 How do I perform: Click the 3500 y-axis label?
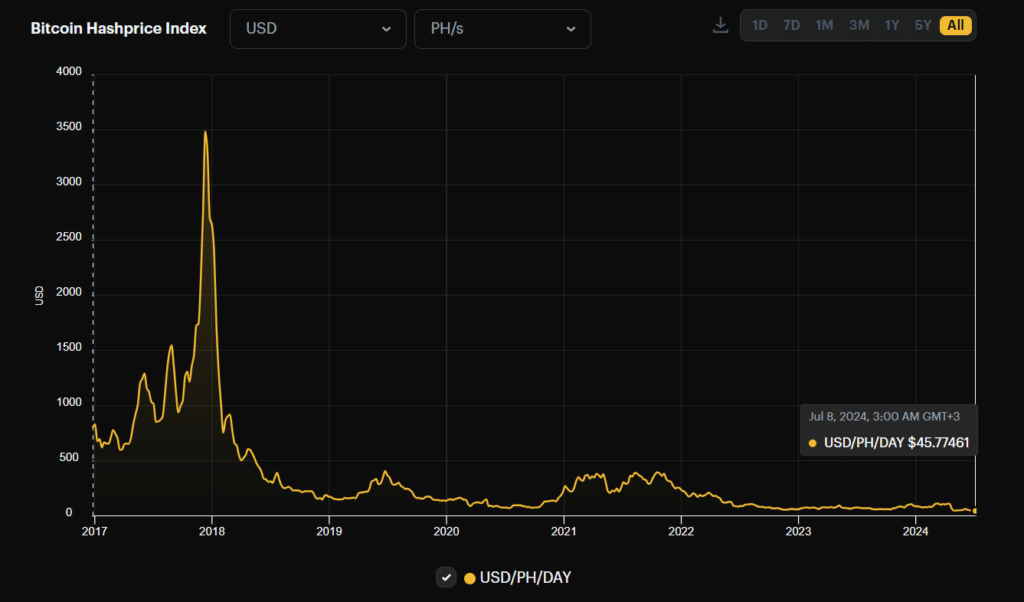click(x=69, y=127)
